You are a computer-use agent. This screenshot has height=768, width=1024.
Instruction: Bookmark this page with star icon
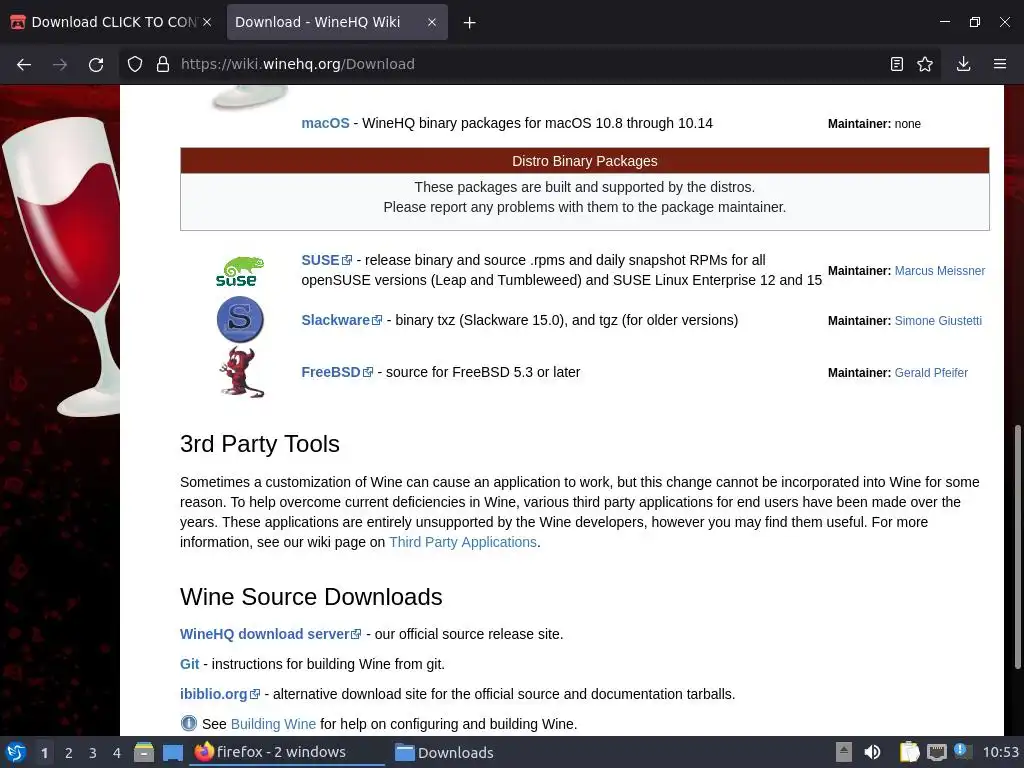point(925,64)
